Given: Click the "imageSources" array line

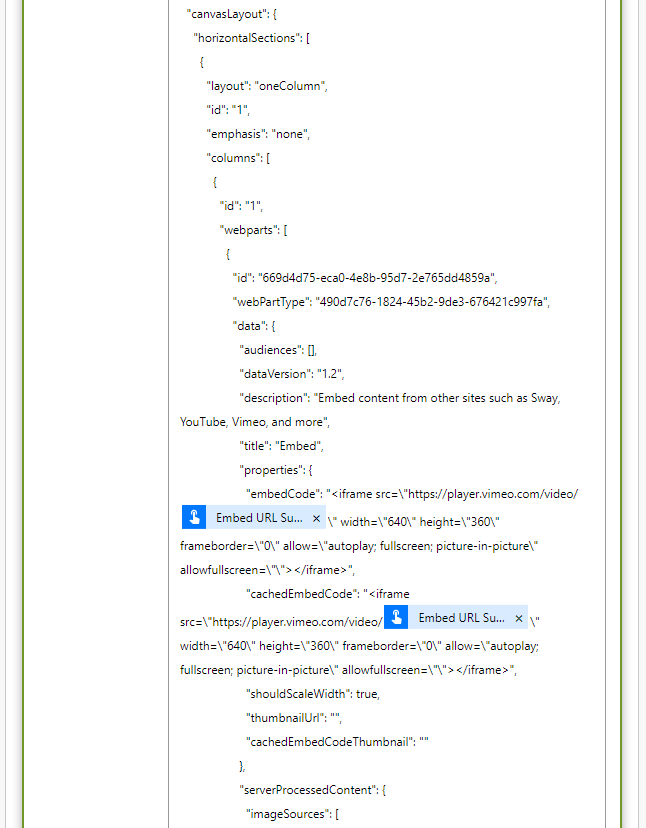Looking at the screenshot, I should click(x=292, y=814).
